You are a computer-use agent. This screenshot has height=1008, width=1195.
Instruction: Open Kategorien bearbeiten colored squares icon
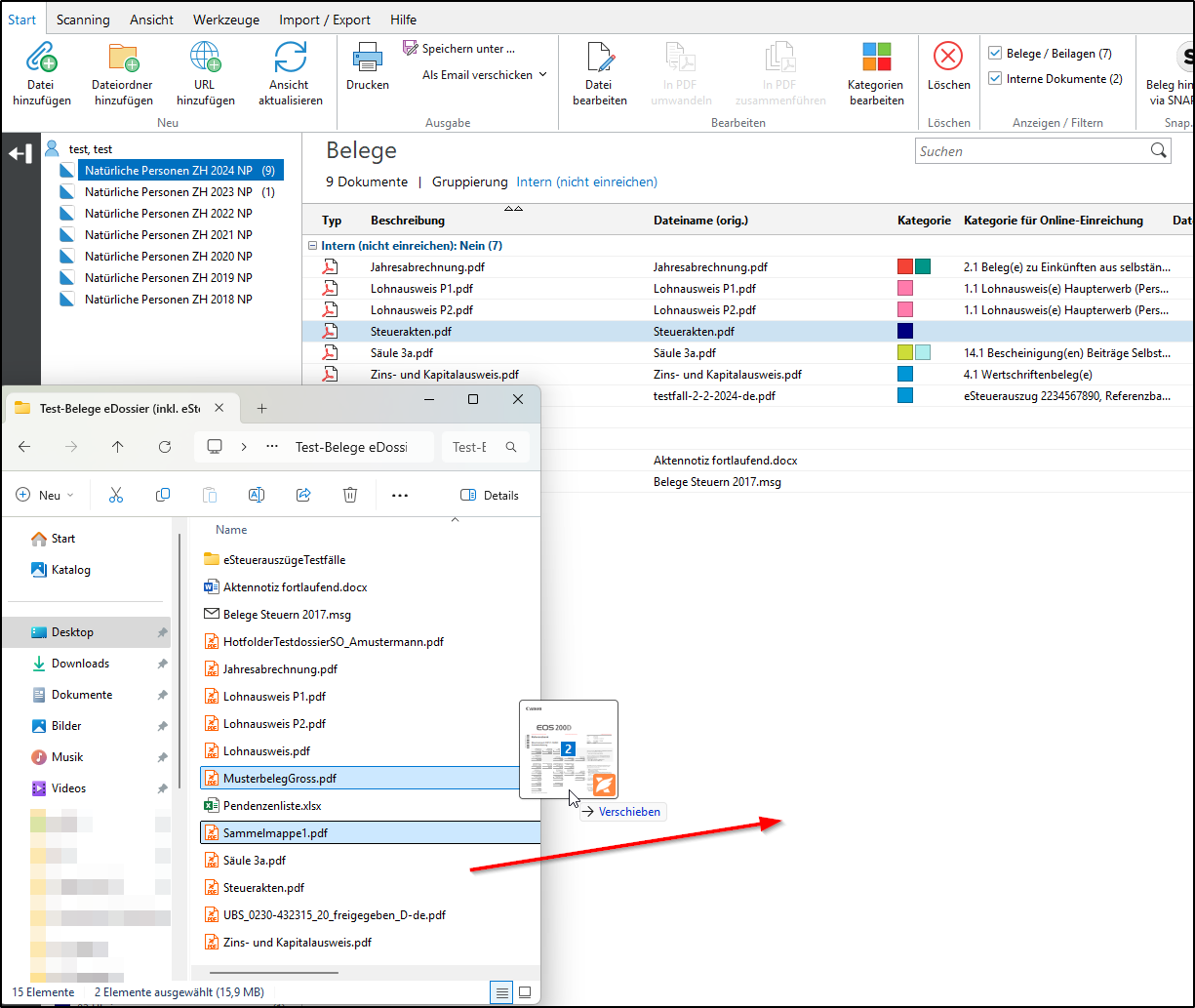(x=876, y=57)
